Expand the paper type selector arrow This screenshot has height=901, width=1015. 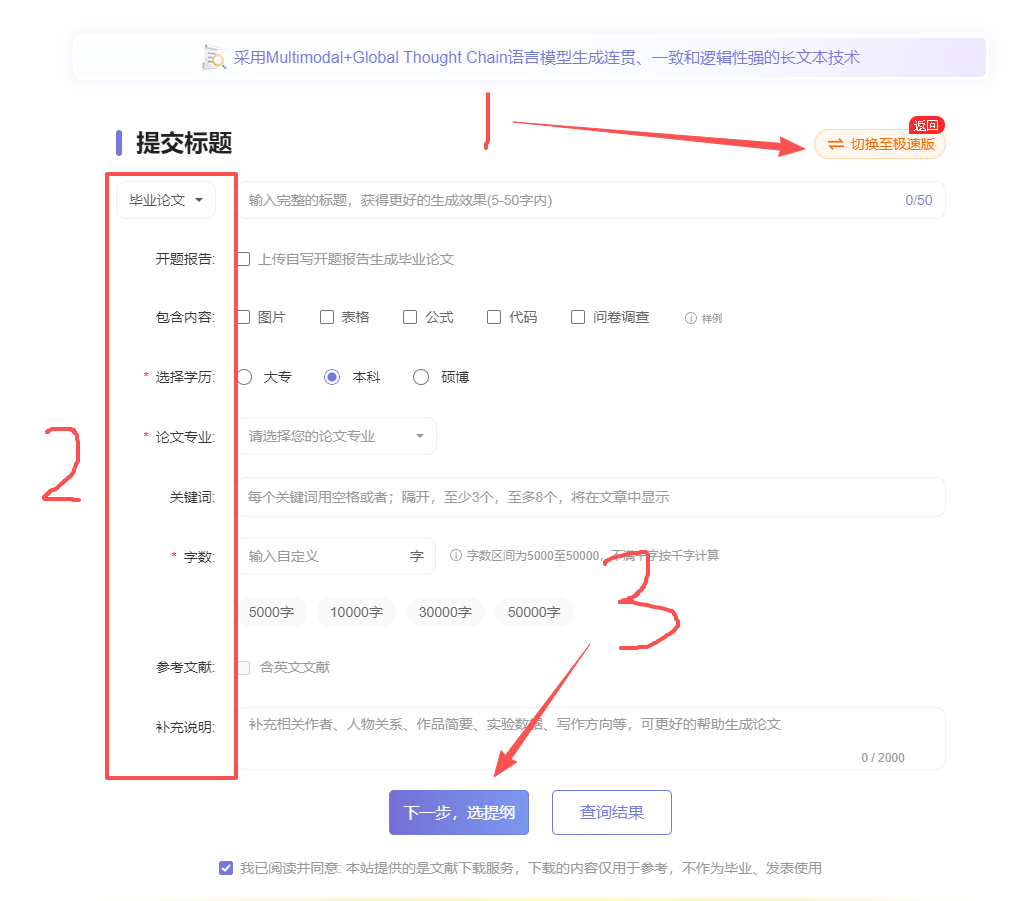pyautogui.click(x=200, y=200)
